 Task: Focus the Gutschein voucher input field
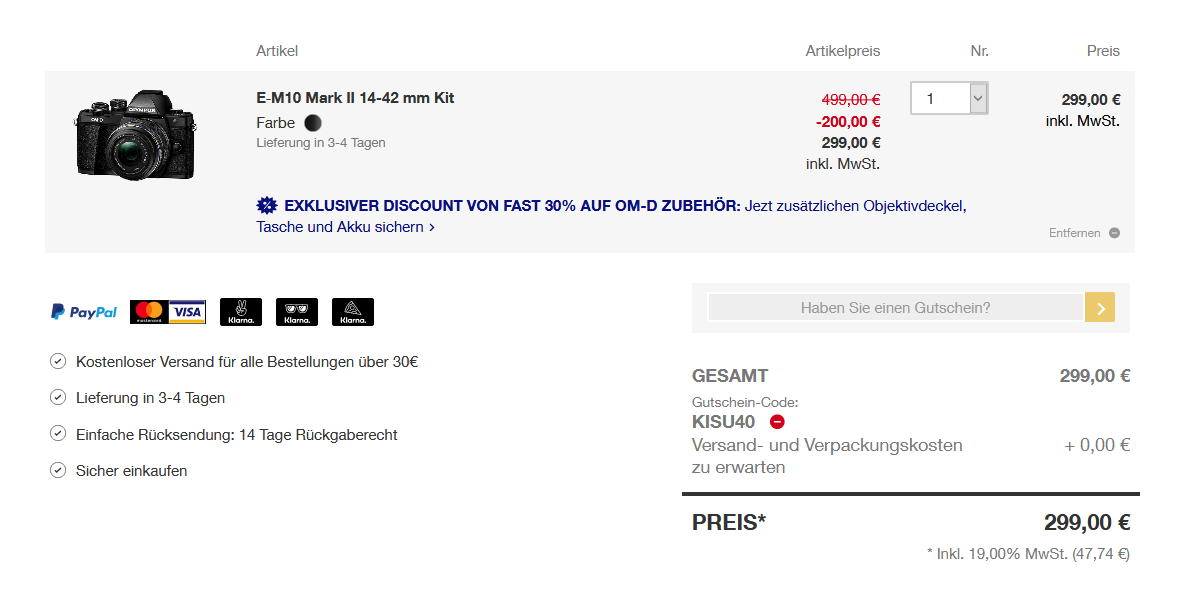(895, 308)
